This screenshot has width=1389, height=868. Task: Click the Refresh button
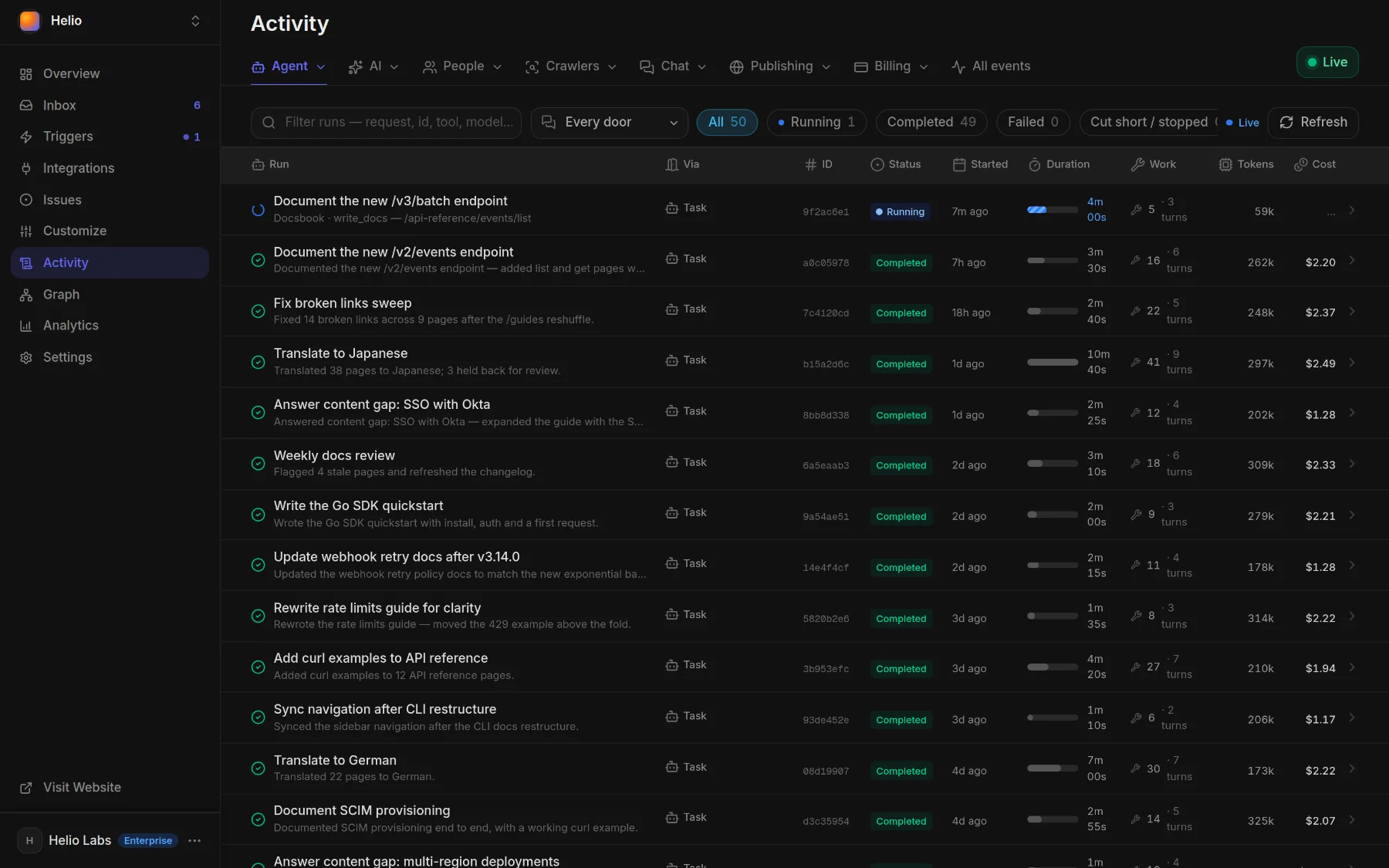click(x=1313, y=123)
